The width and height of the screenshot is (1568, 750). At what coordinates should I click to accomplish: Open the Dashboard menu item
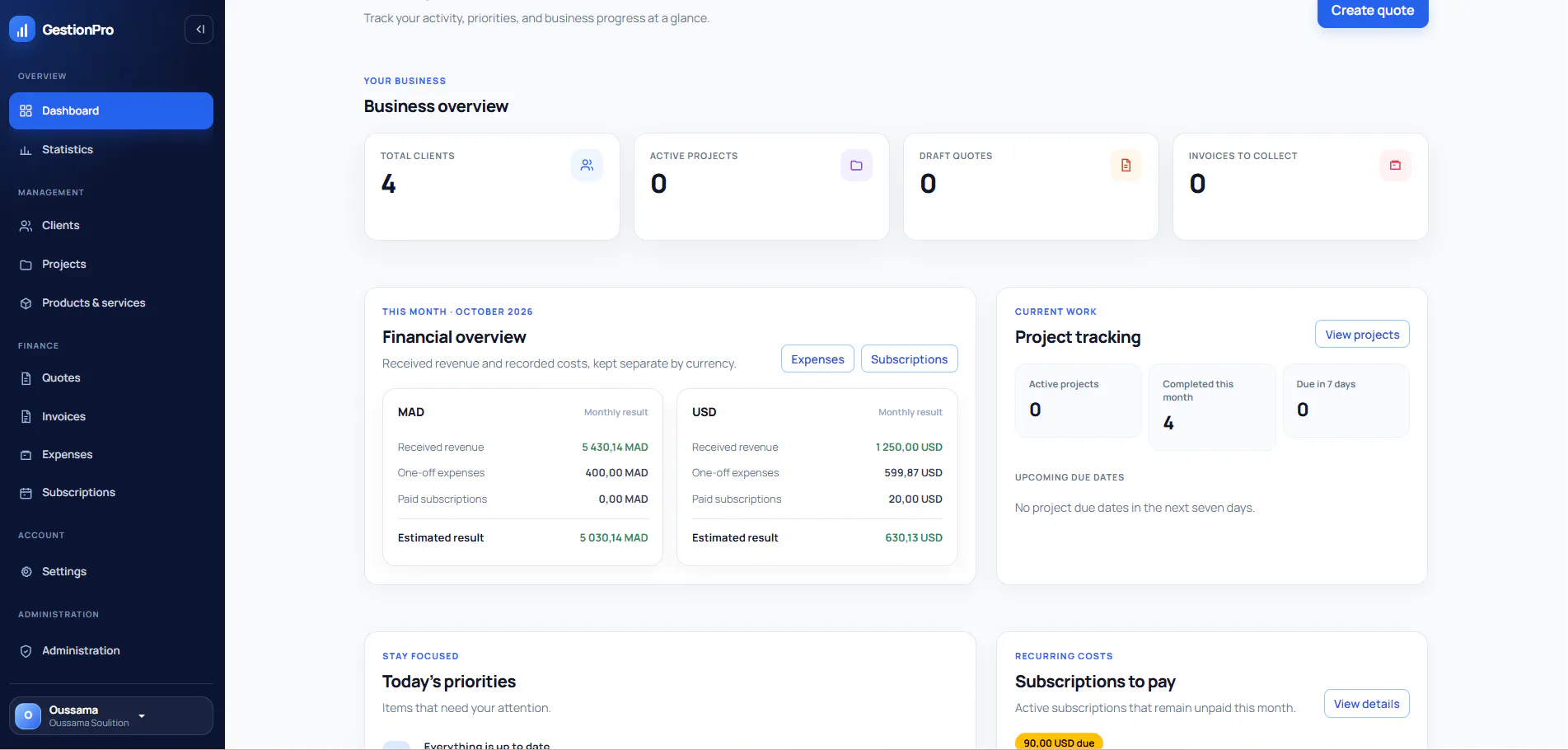coord(111,110)
